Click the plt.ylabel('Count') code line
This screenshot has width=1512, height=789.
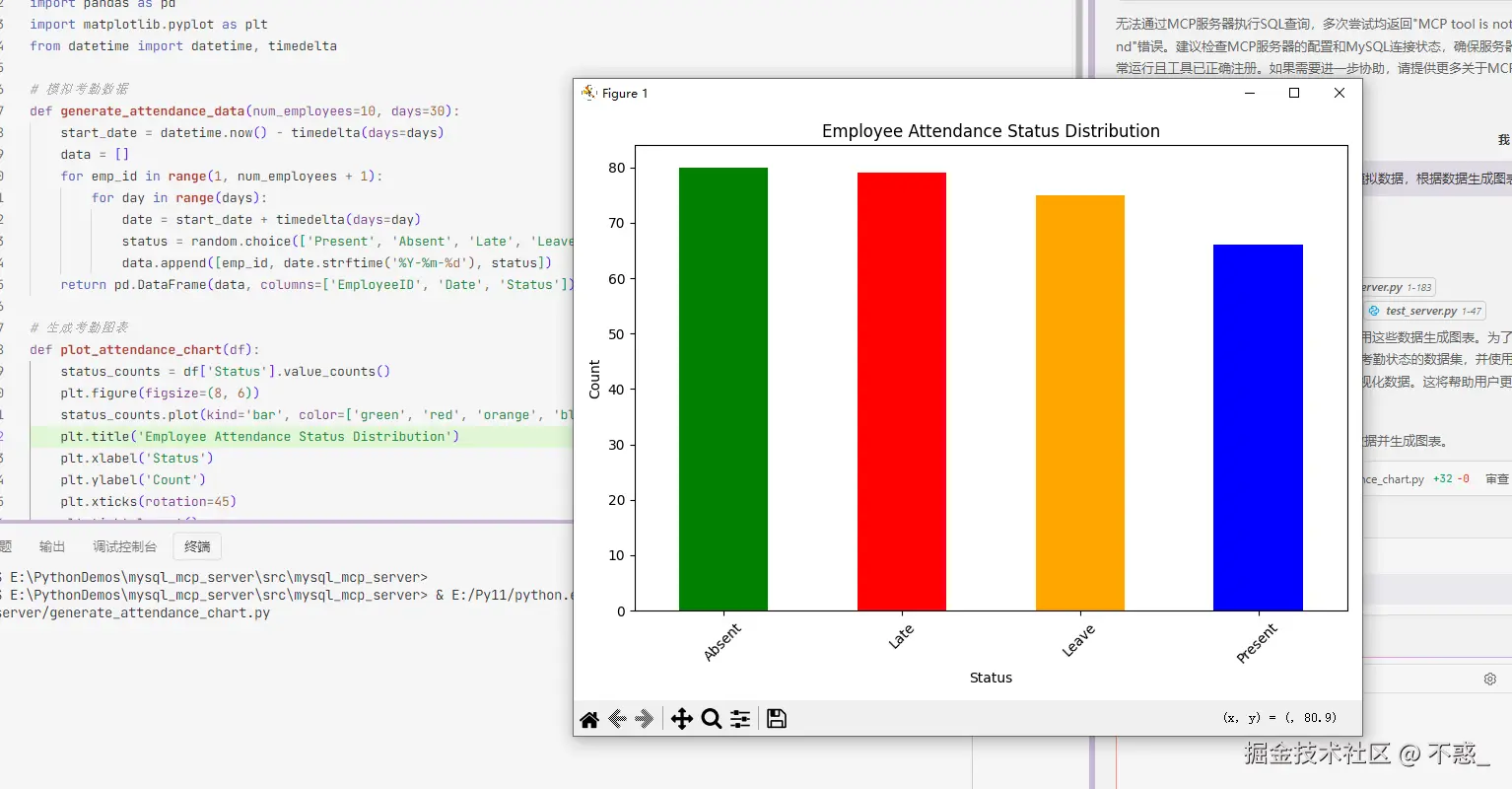(133, 480)
